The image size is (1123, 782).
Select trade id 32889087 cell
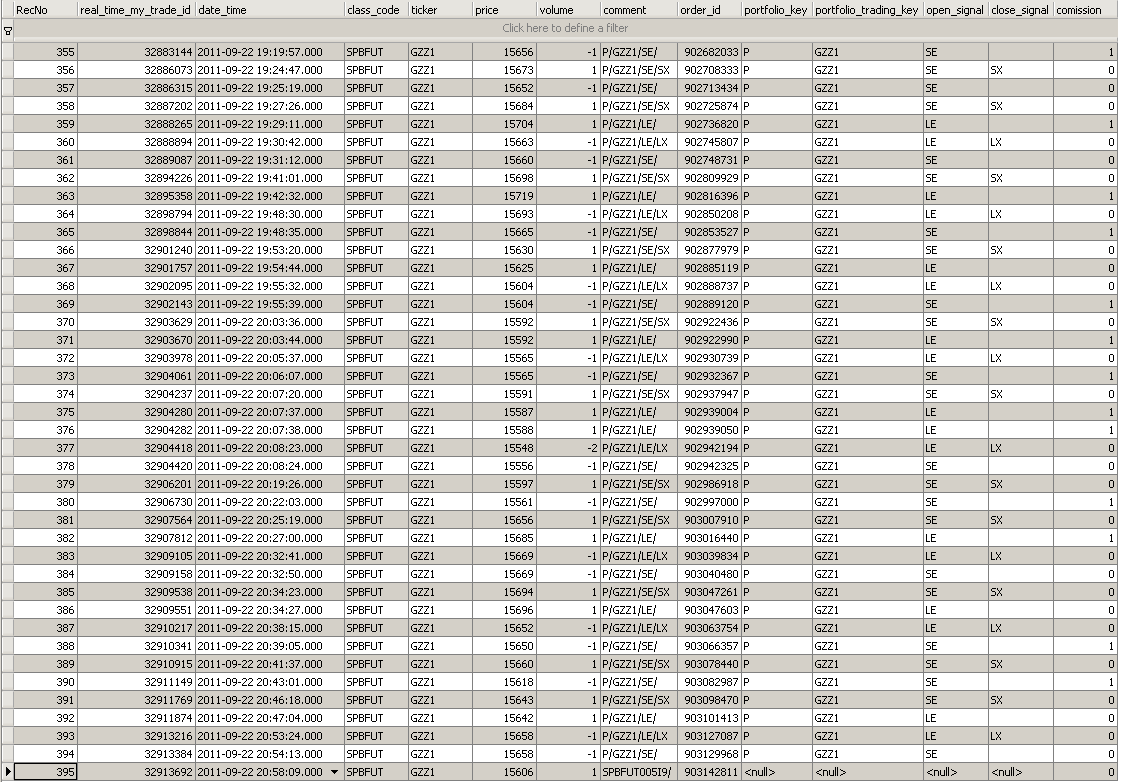(136, 160)
